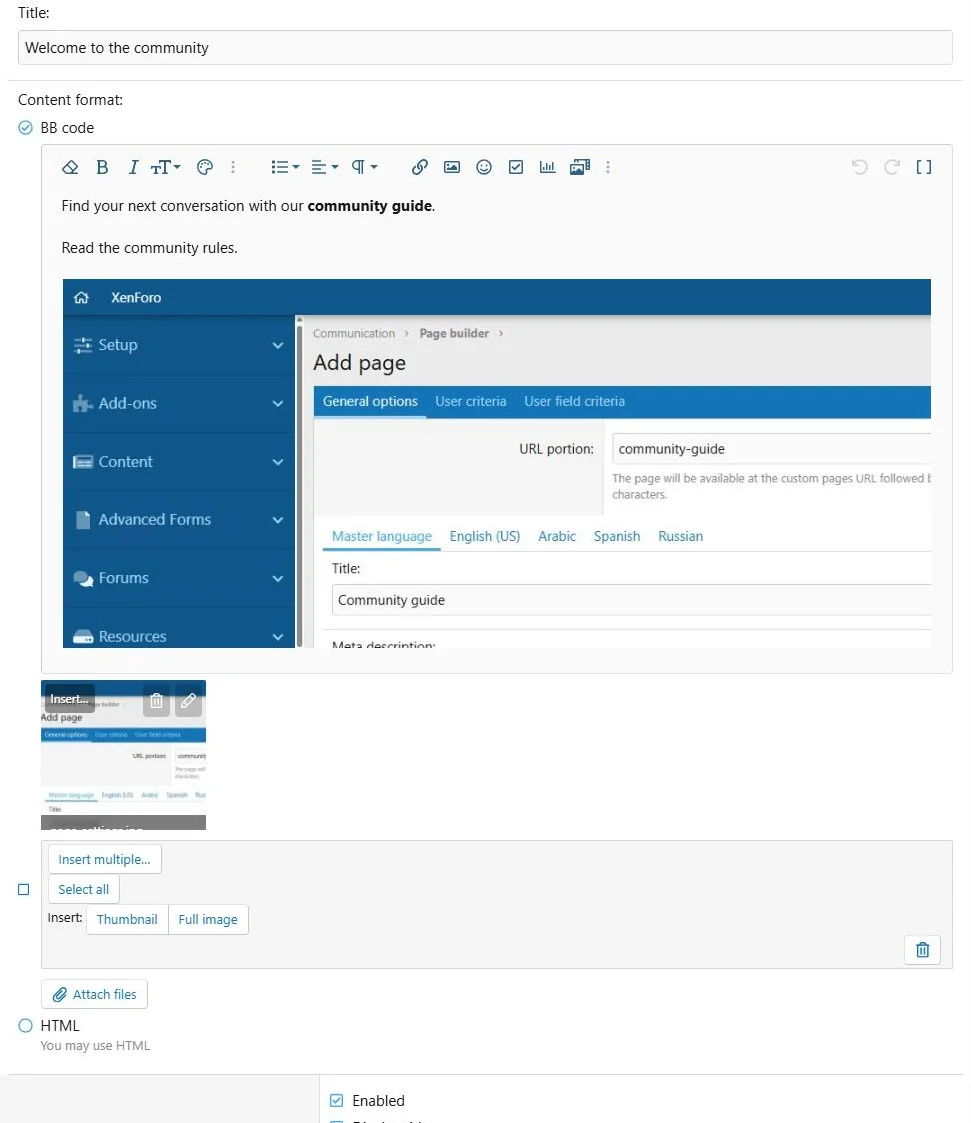Screen dimensions: 971x1123
Task: Click the Title input field
Action: [x=485, y=47]
